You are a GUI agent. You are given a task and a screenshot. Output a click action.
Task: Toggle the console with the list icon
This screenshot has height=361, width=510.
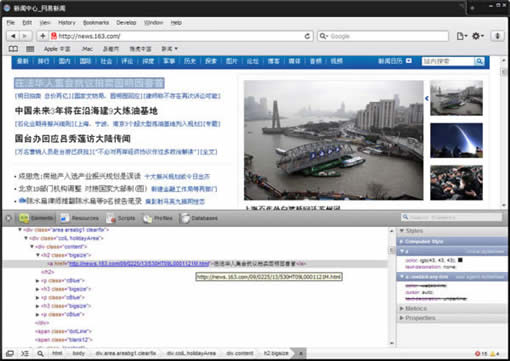click(x=25, y=353)
